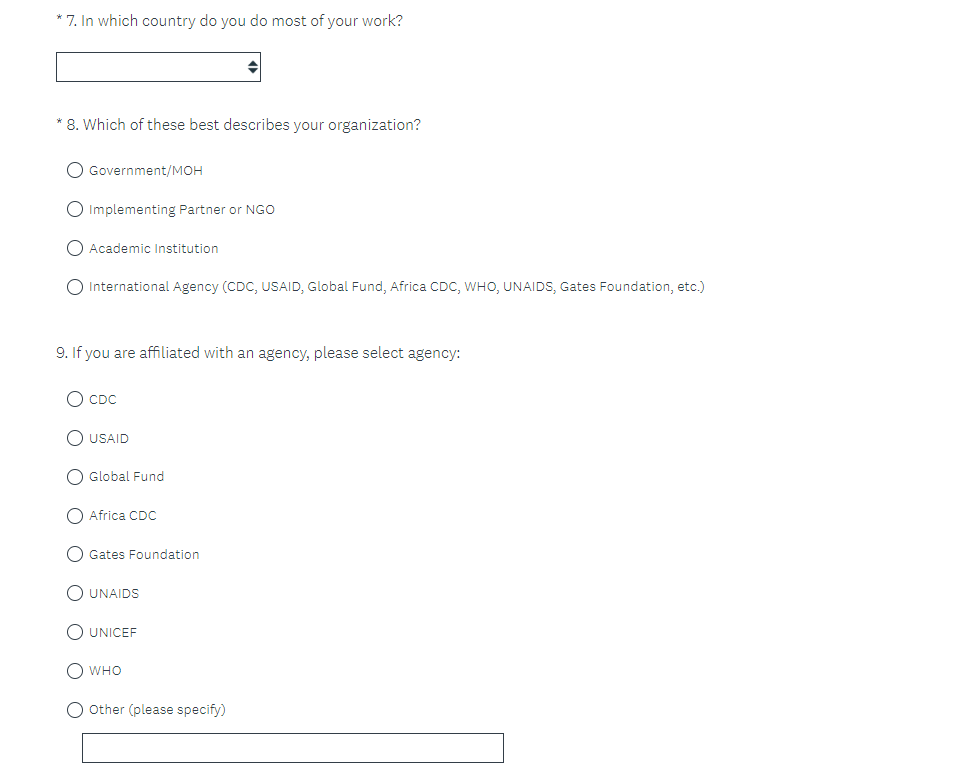Select Academic Institution radio button
The width and height of the screenshot is (964, 781).
75,248
